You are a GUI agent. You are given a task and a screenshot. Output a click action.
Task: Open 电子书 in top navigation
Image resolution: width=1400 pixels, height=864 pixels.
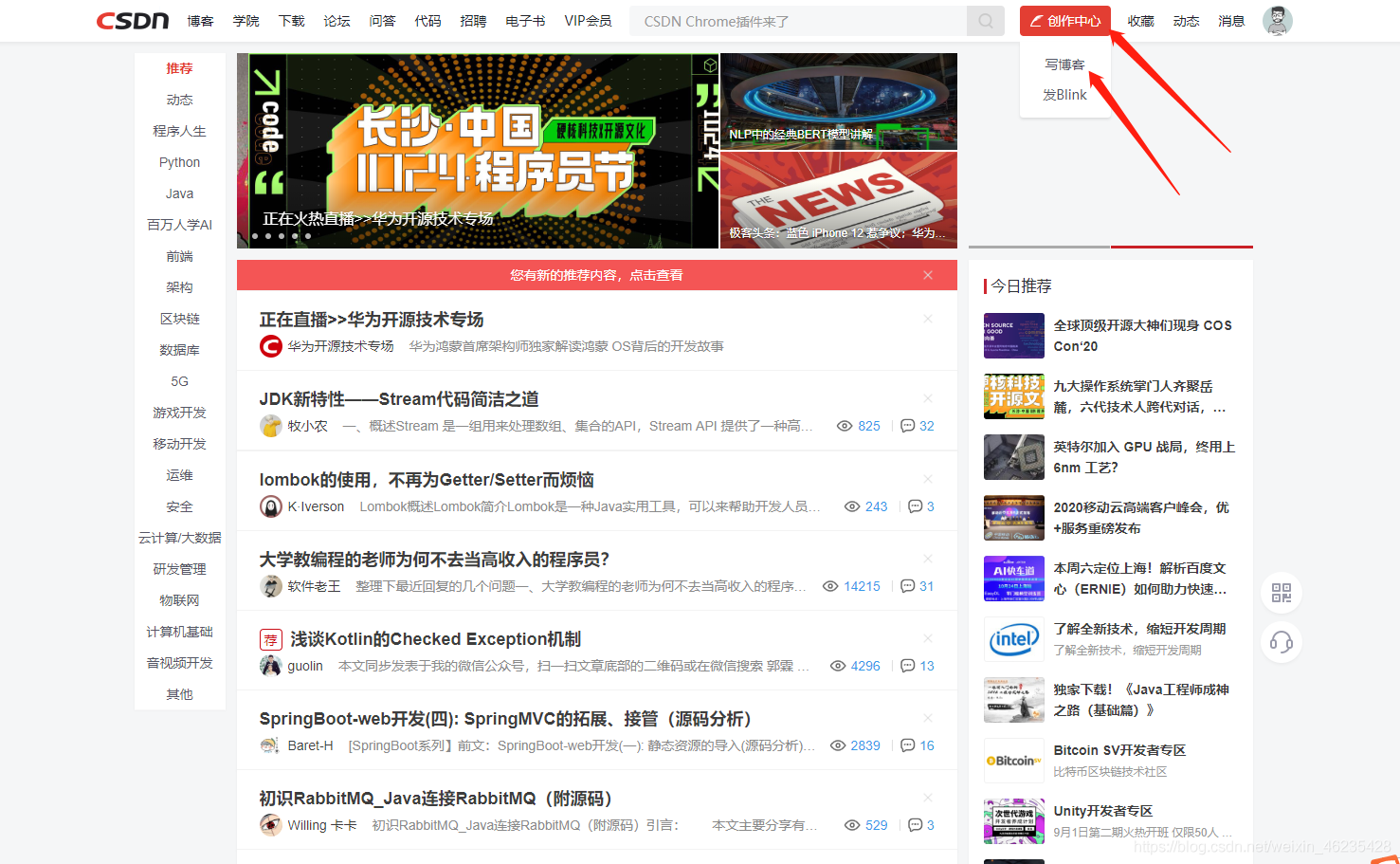click(525, 21)
